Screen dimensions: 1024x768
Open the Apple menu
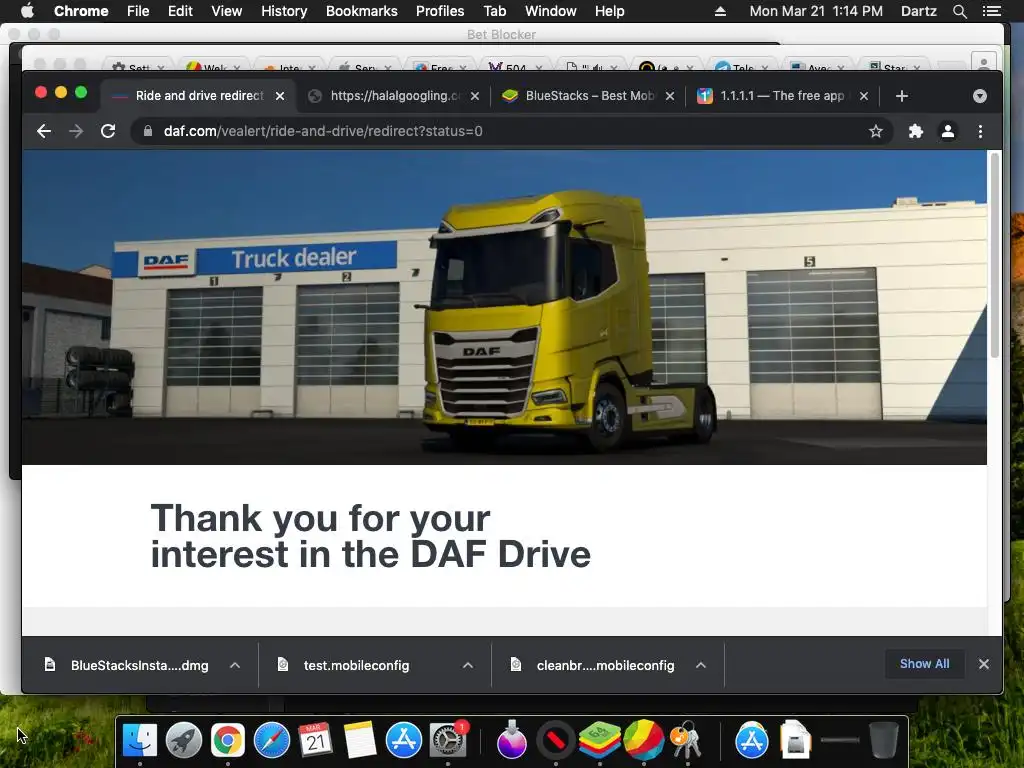[x=27, y=11]
